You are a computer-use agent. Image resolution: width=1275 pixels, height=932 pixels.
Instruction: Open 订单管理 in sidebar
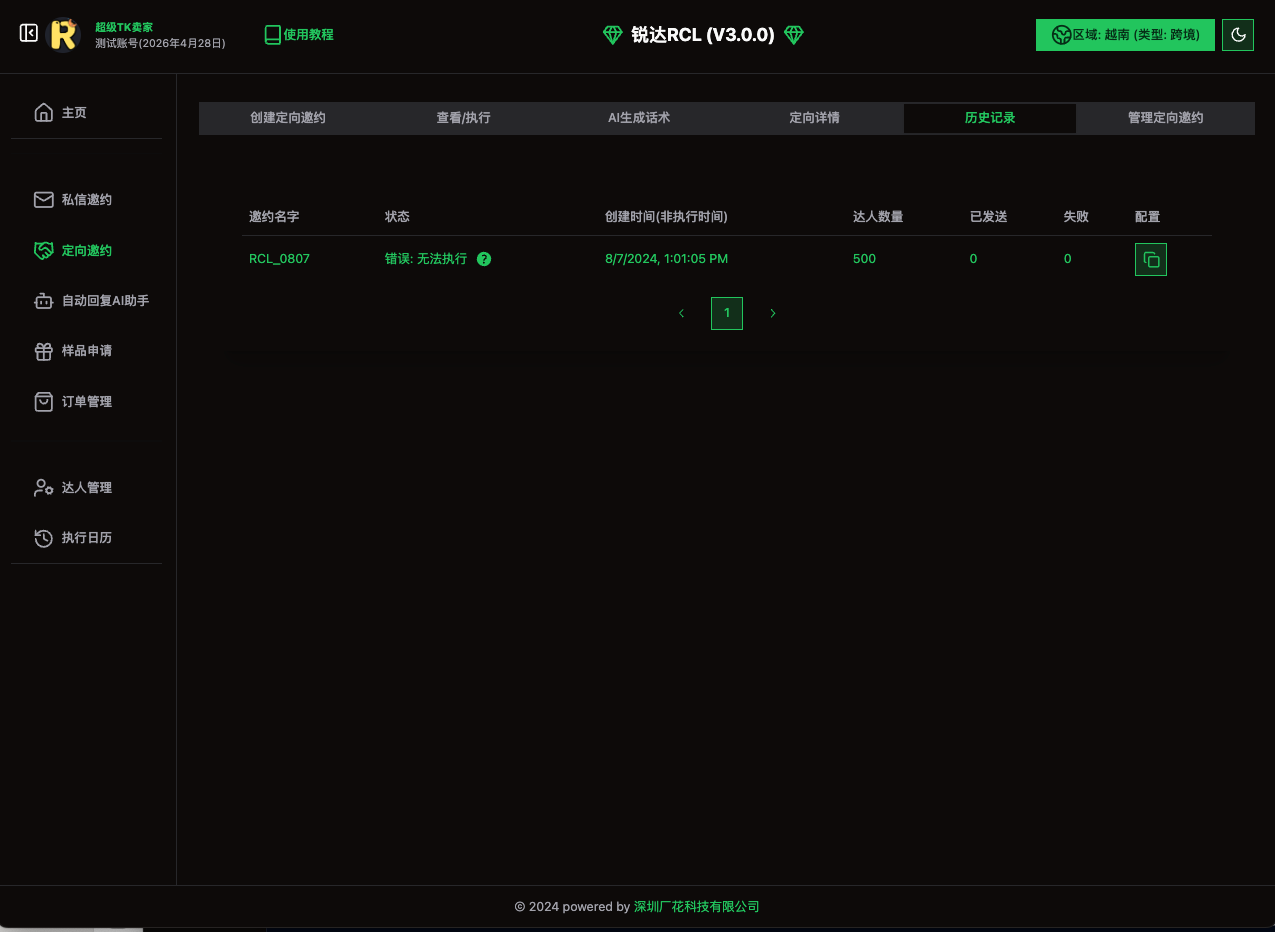tap(86, 402)
